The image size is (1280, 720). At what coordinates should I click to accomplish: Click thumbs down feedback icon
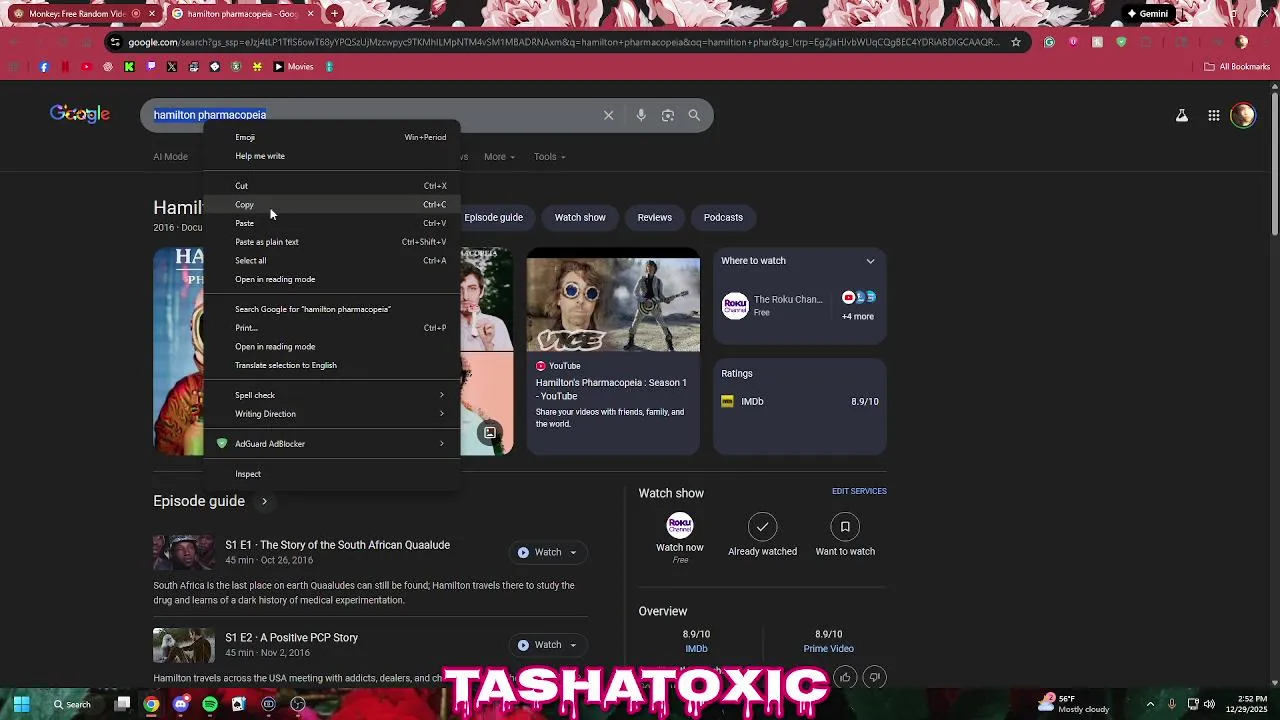click(x=874, y=677)
